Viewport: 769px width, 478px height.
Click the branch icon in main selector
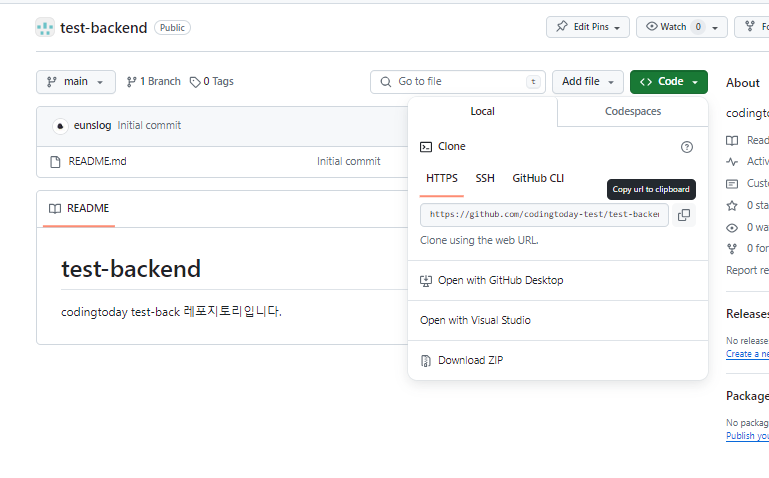point(51,82)
